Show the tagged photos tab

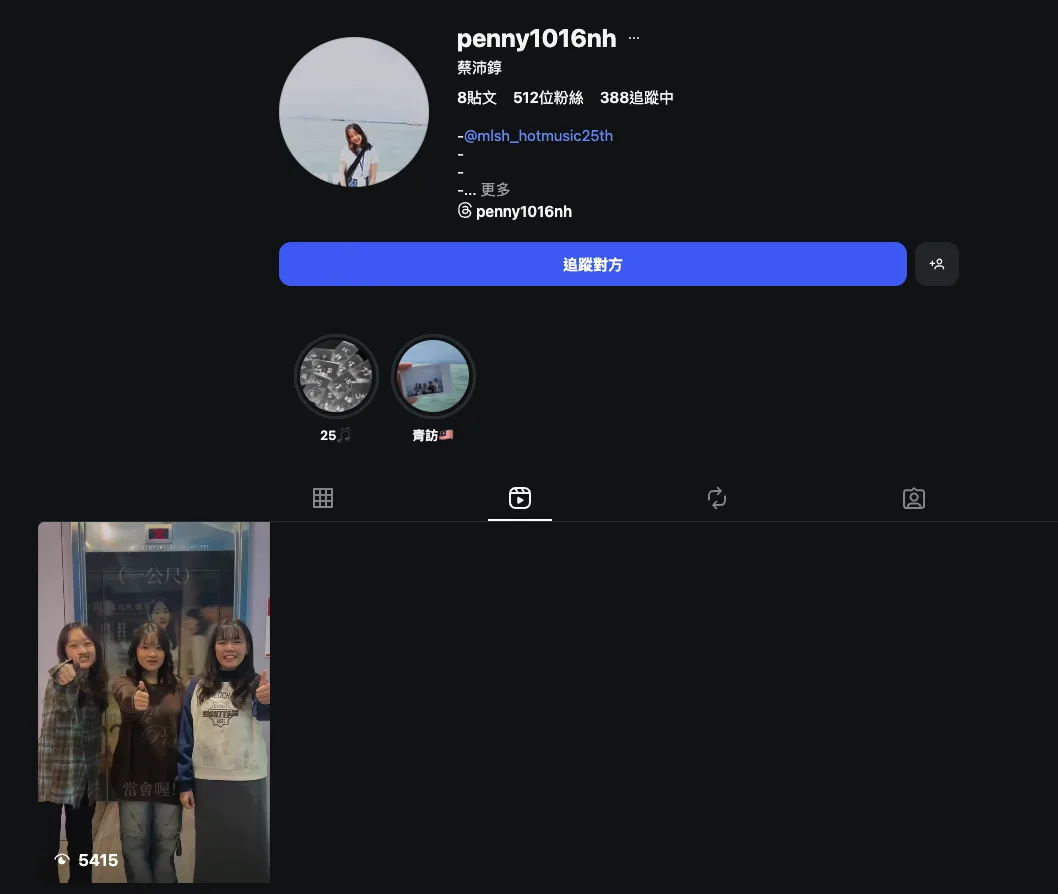click(x=913, y=498)
